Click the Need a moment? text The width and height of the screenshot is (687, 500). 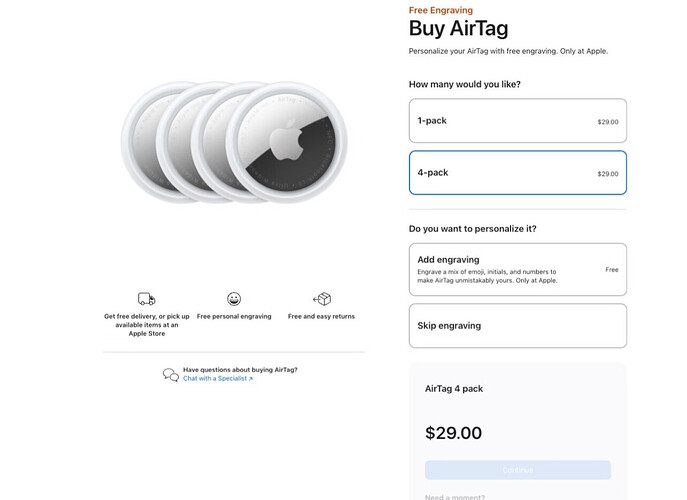tap(455, 497)
